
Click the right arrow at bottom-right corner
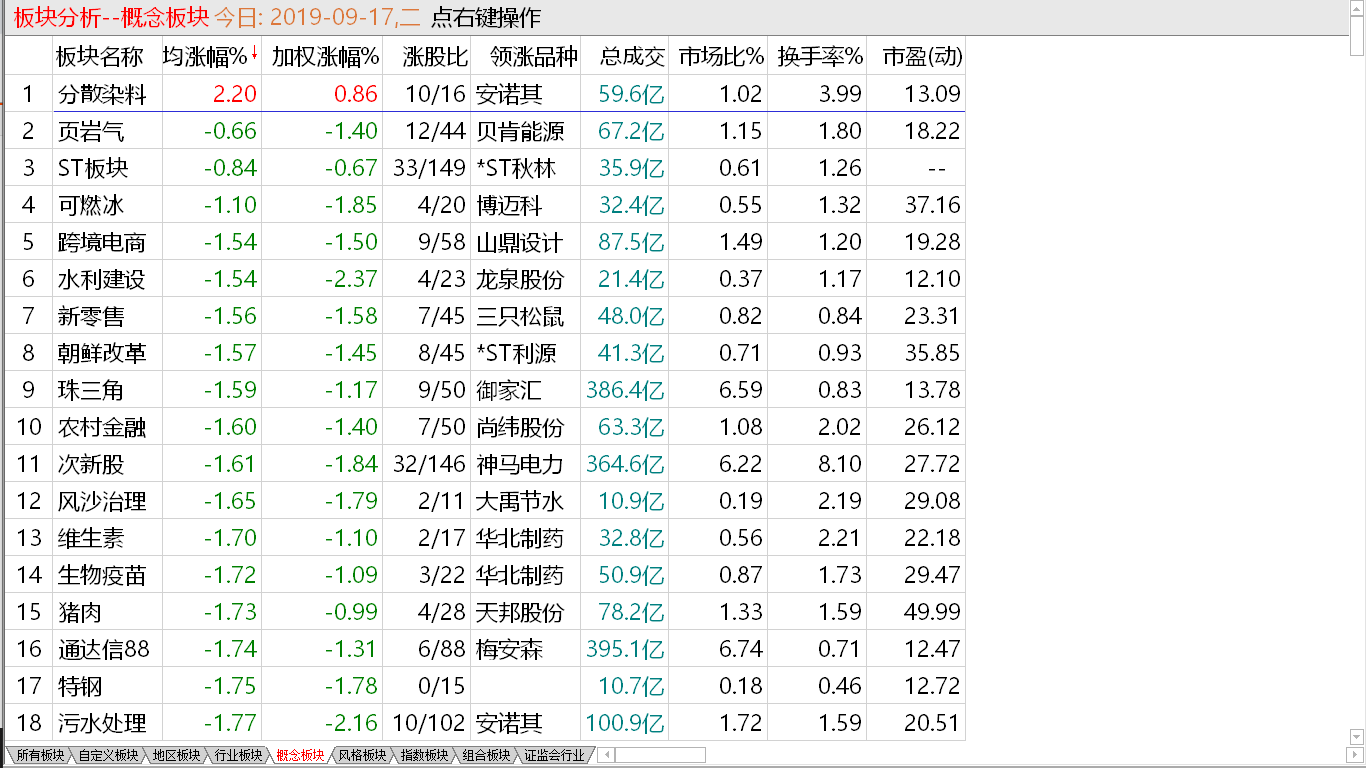pos(1357,755)
